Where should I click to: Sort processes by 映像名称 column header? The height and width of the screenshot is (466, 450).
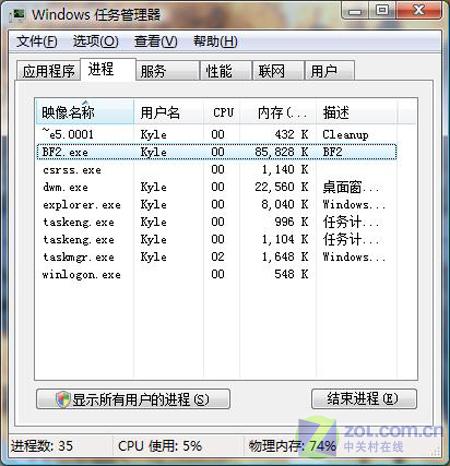[x=85, y=112]
